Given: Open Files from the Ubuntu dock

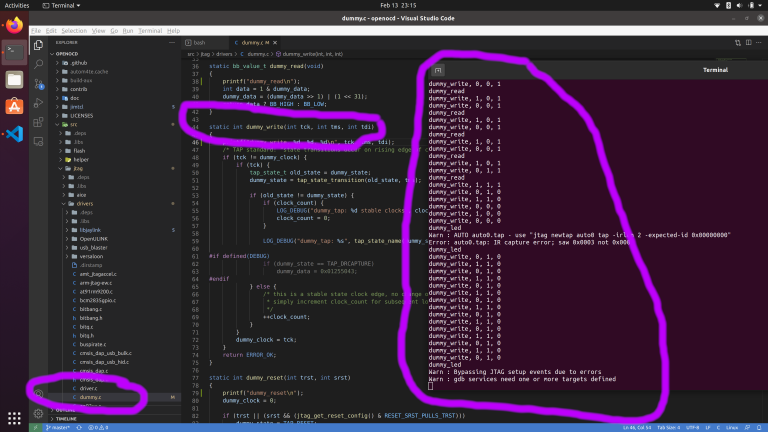Looking at the screenshot, I should [x=14, y=79].
